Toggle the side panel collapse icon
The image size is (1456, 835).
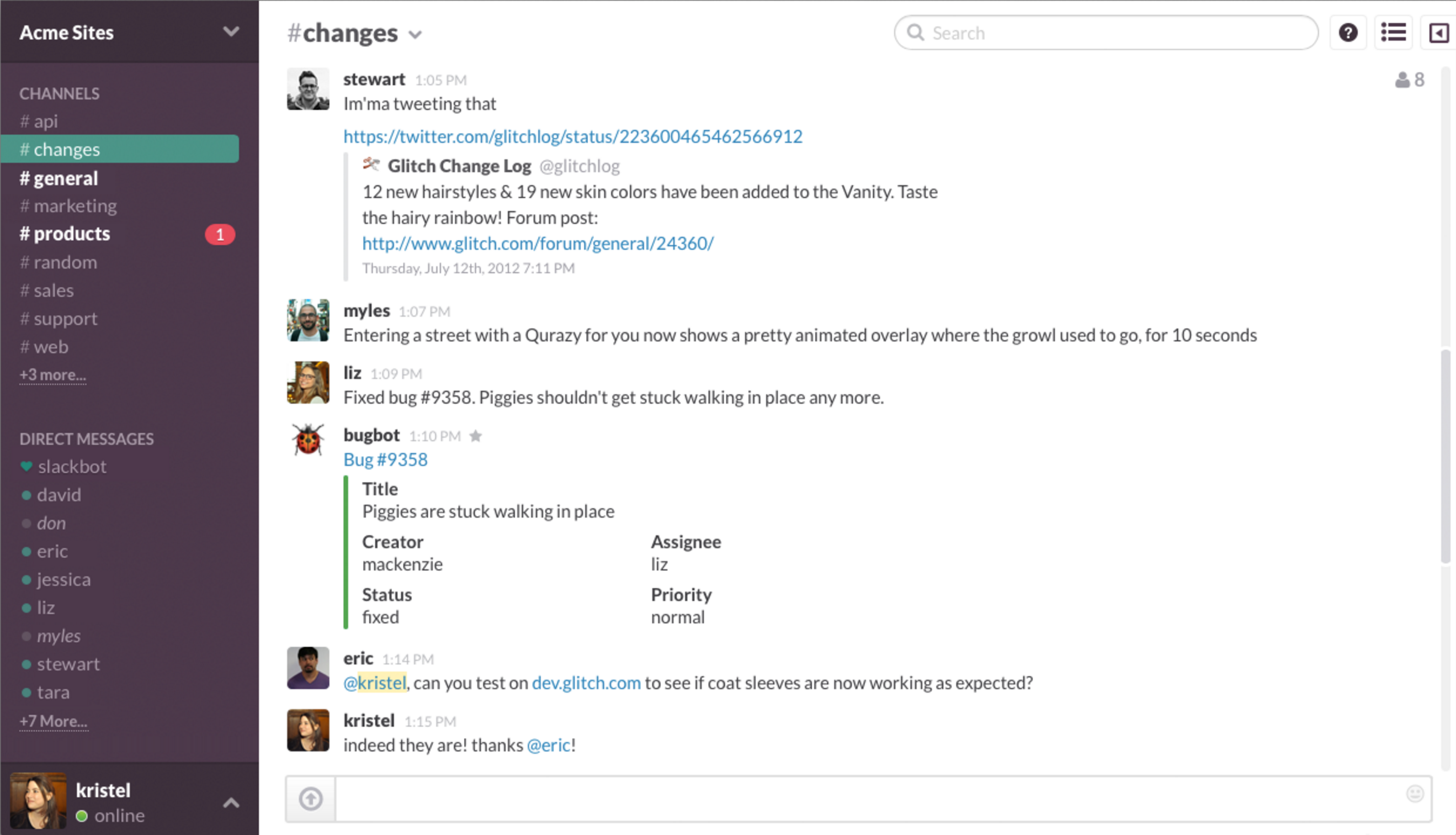coord(1439,33)
